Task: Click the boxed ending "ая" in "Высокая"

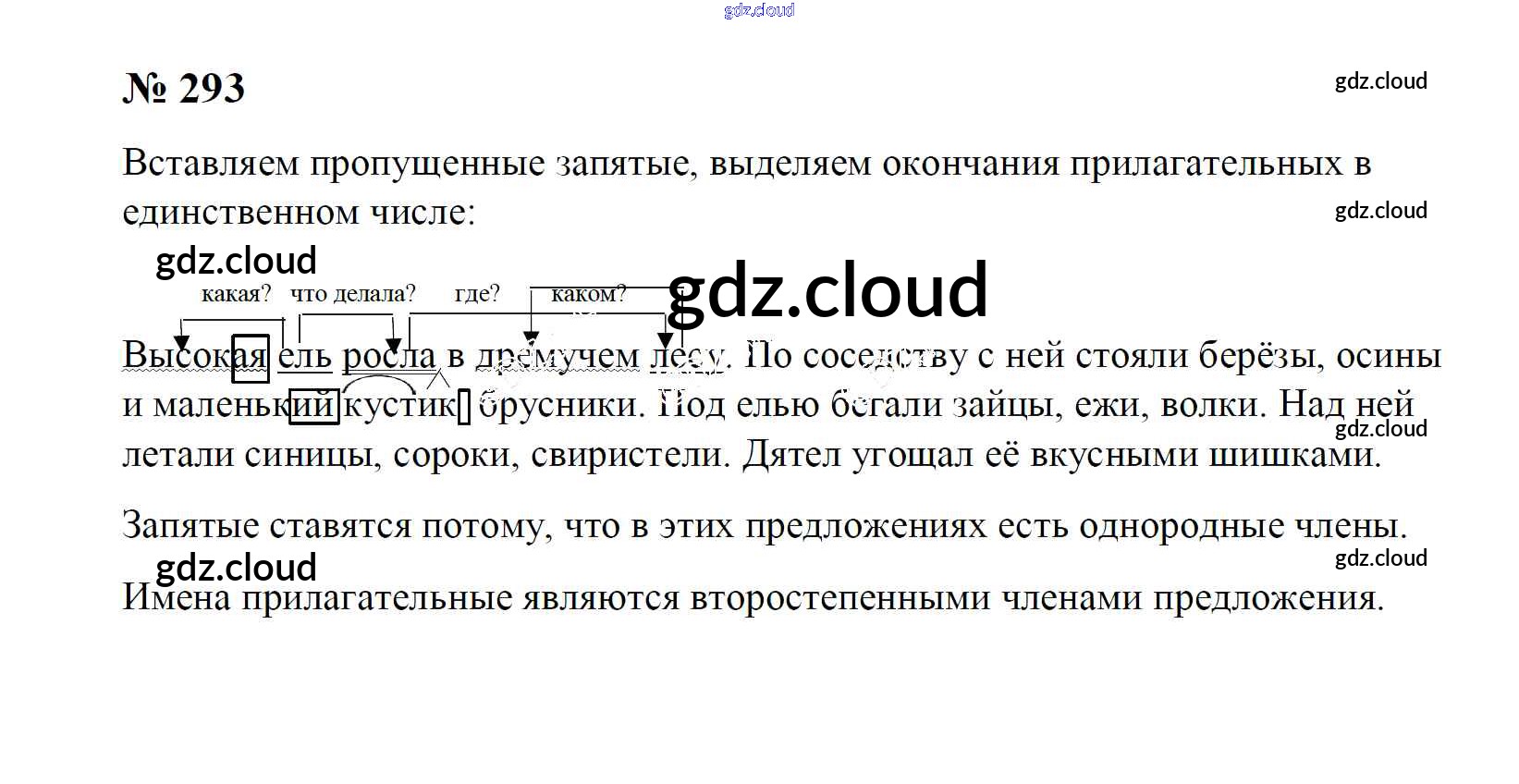Action: pos(250,358)
